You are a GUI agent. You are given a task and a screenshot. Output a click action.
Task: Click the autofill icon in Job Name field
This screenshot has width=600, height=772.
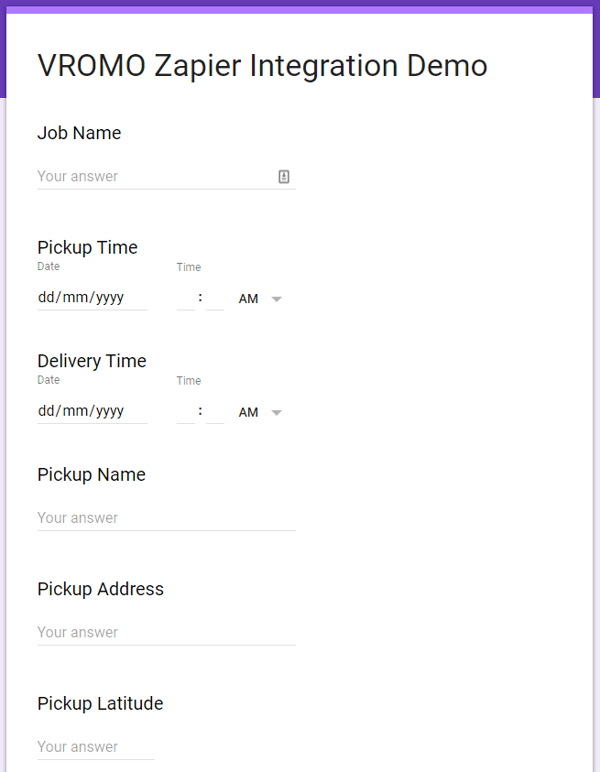click(x=284, y=177)
